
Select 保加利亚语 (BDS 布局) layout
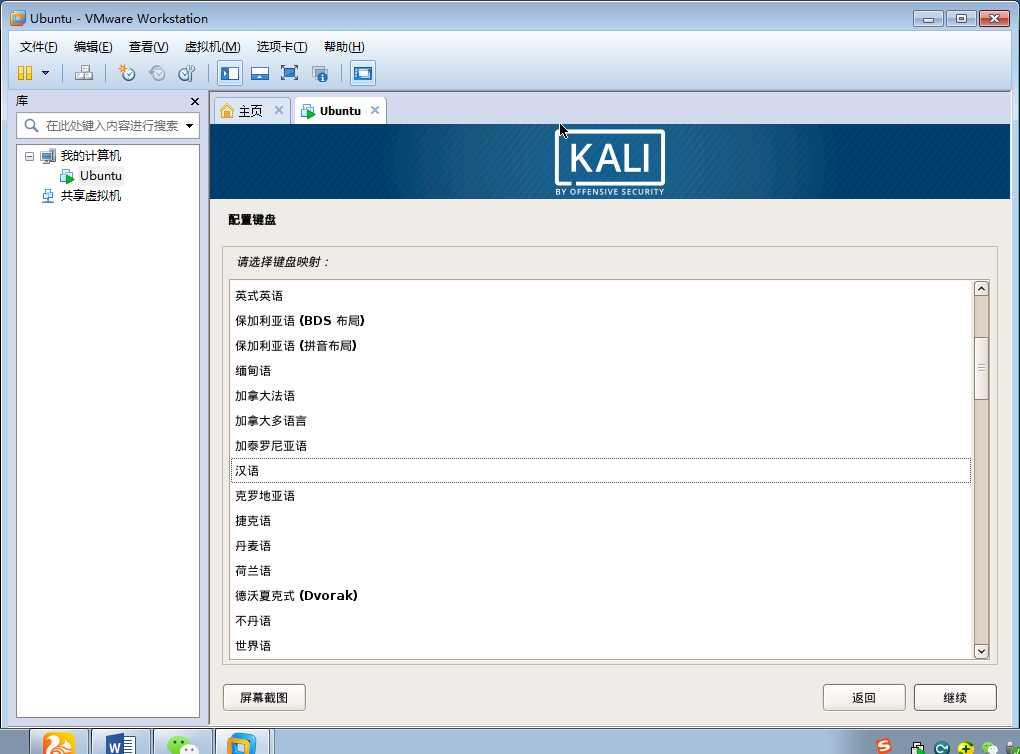coord(600,321)
